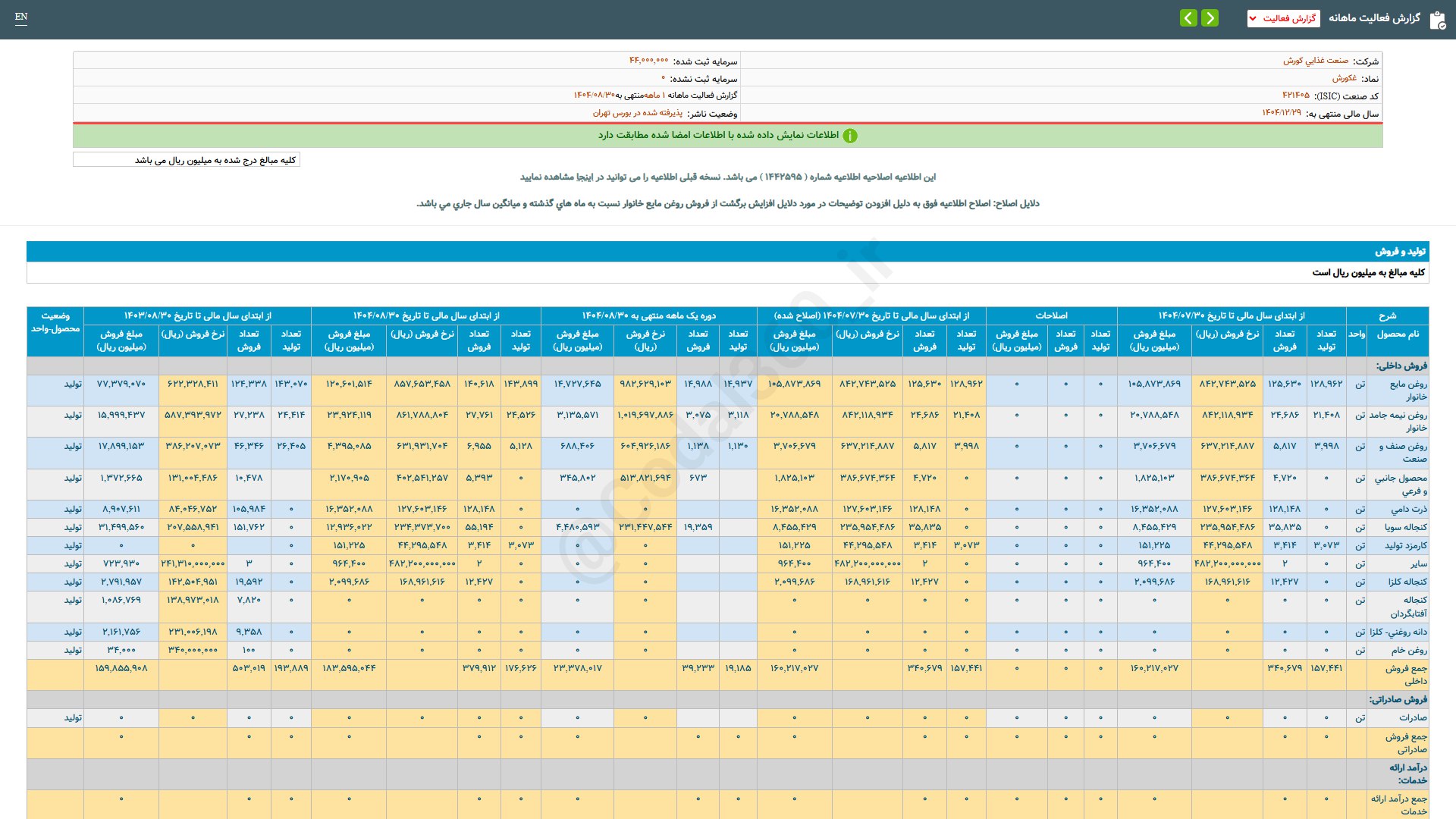Click the جمع فروش داخلی total row label
The image size is (1456, 819).
pyautogui.click(x=1406, y=674)
